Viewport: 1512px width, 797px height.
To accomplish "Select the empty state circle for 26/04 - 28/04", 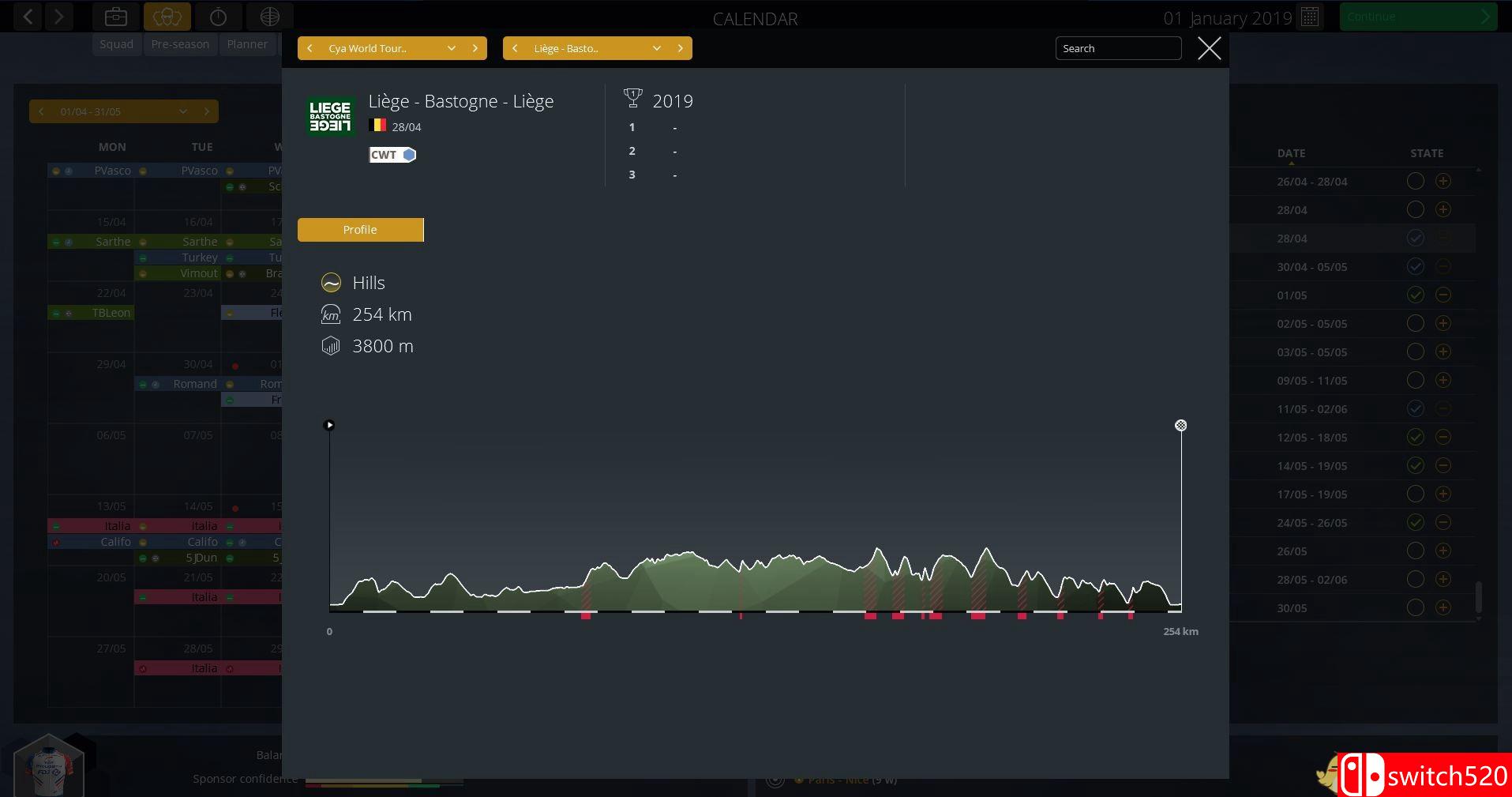I will pos(1415,181).
